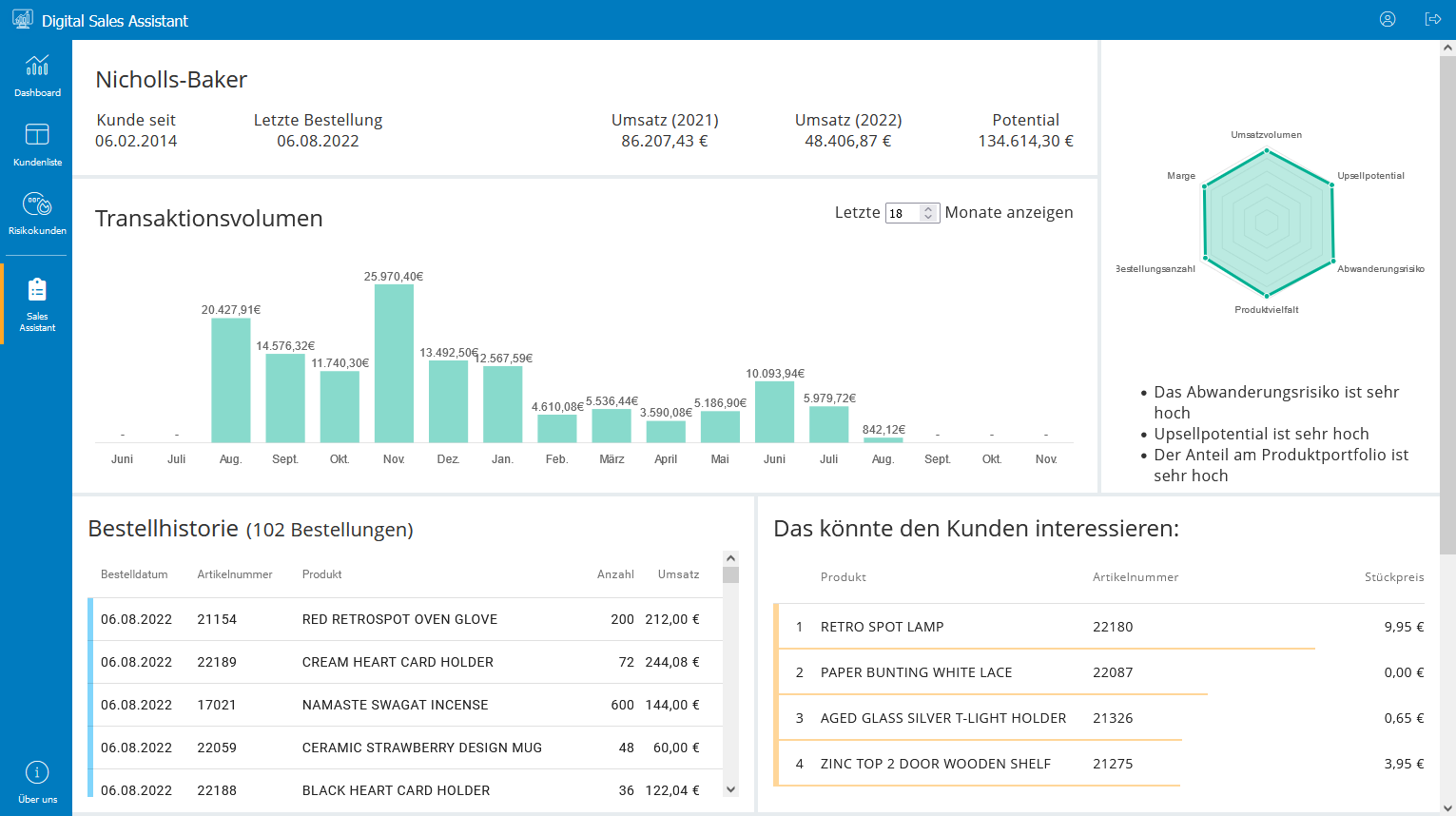1456x816 pixels.
Task: Click the main page vertical scrollbar
Action: [x=1447, y=304]
